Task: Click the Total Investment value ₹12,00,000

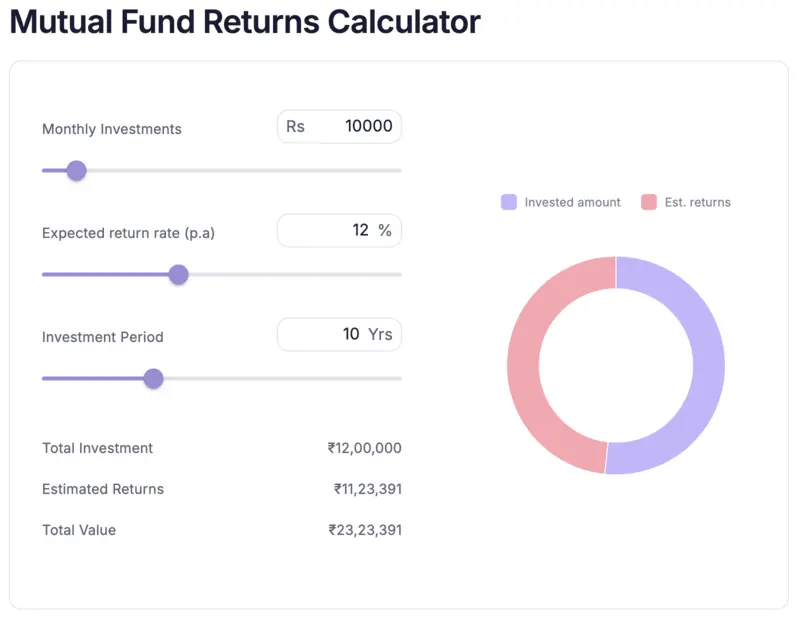Action: pos(365,448)
